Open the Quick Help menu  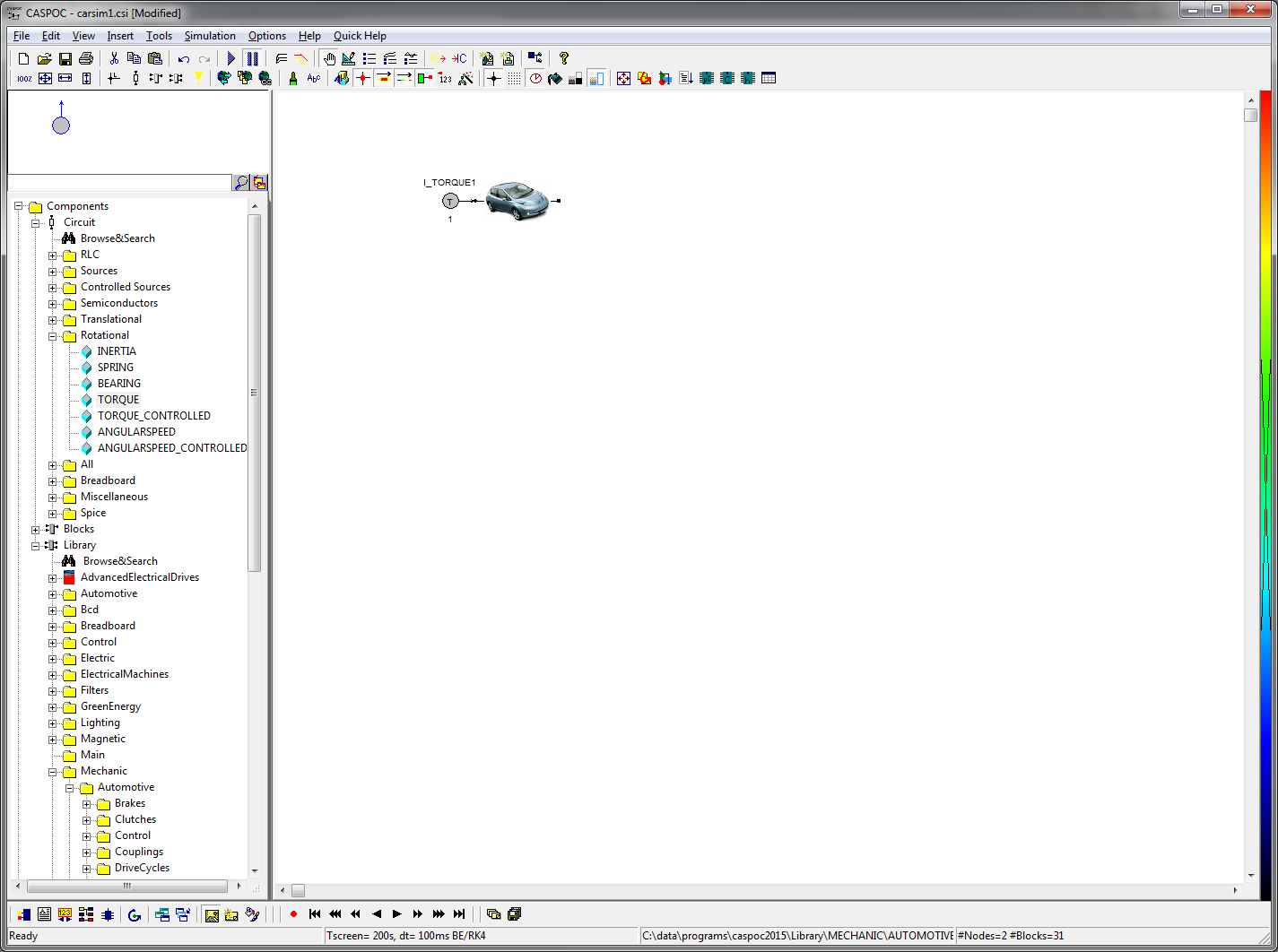[x=360, y=36]
